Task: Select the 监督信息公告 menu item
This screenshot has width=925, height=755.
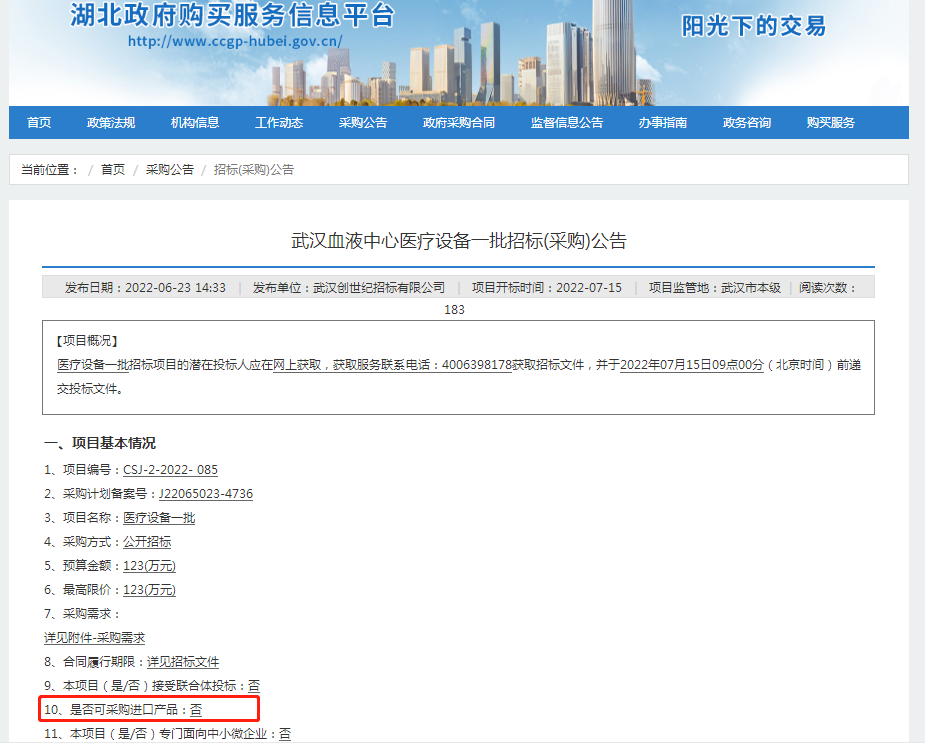Action: [x=567, y=123]
